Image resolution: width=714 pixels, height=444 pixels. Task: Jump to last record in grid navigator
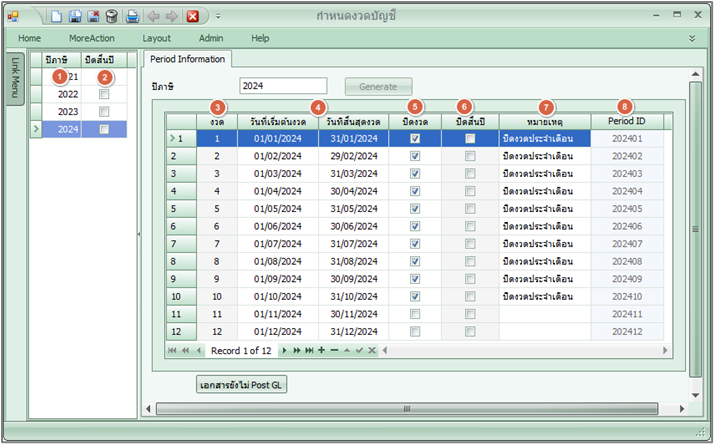[x=309, y=350]
